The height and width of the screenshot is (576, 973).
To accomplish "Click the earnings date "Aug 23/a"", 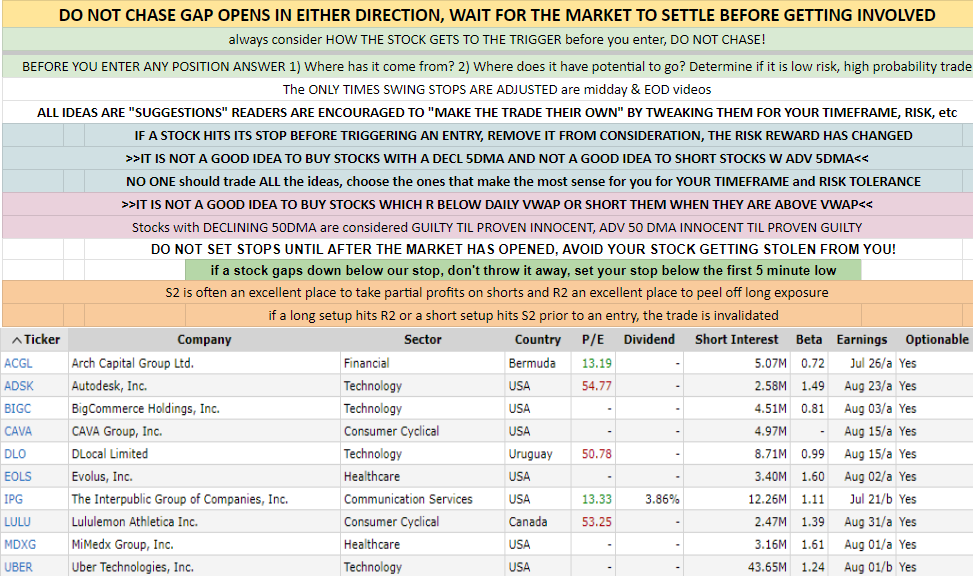I will click(x=868, y=386).
